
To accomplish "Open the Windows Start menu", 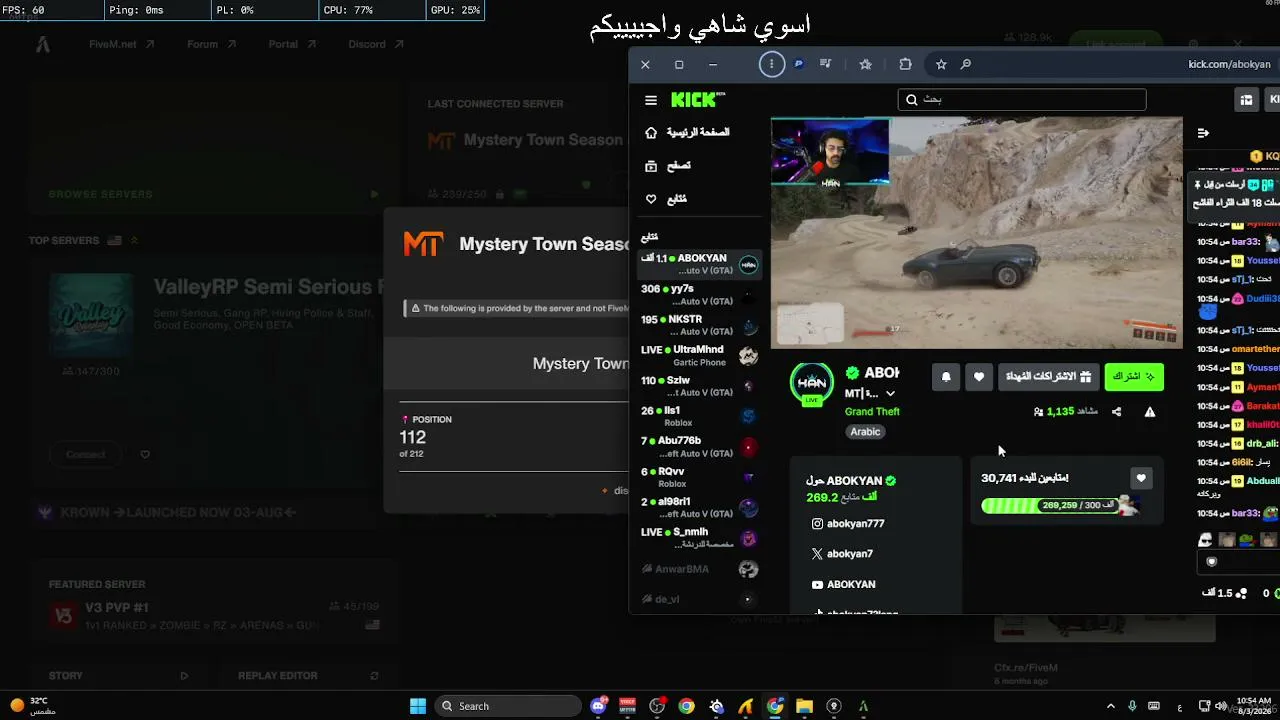I will 418,706.
